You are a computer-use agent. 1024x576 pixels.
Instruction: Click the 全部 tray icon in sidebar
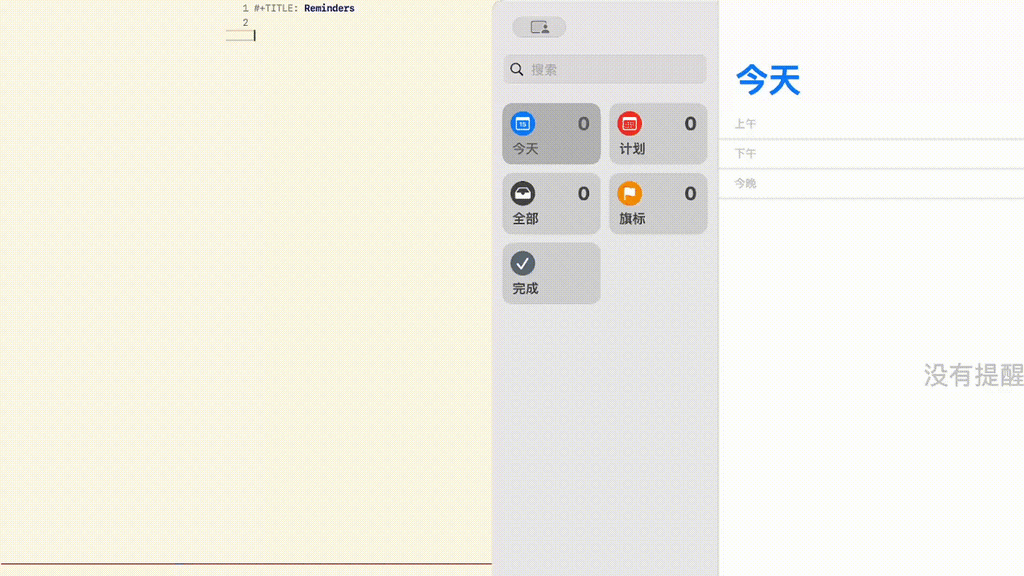(x=524, y=191)
